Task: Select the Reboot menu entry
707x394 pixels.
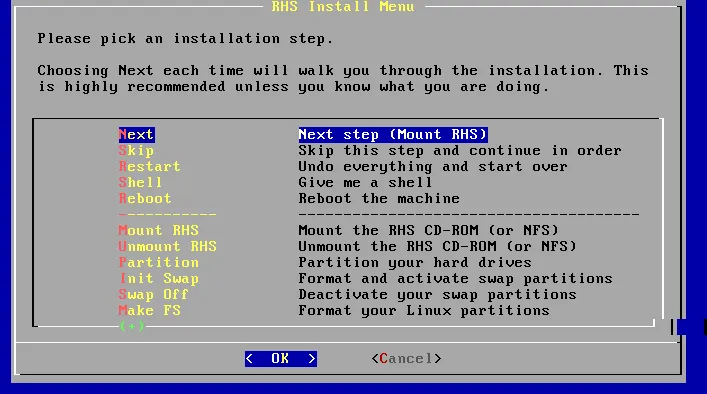Action: pos(145,198)
